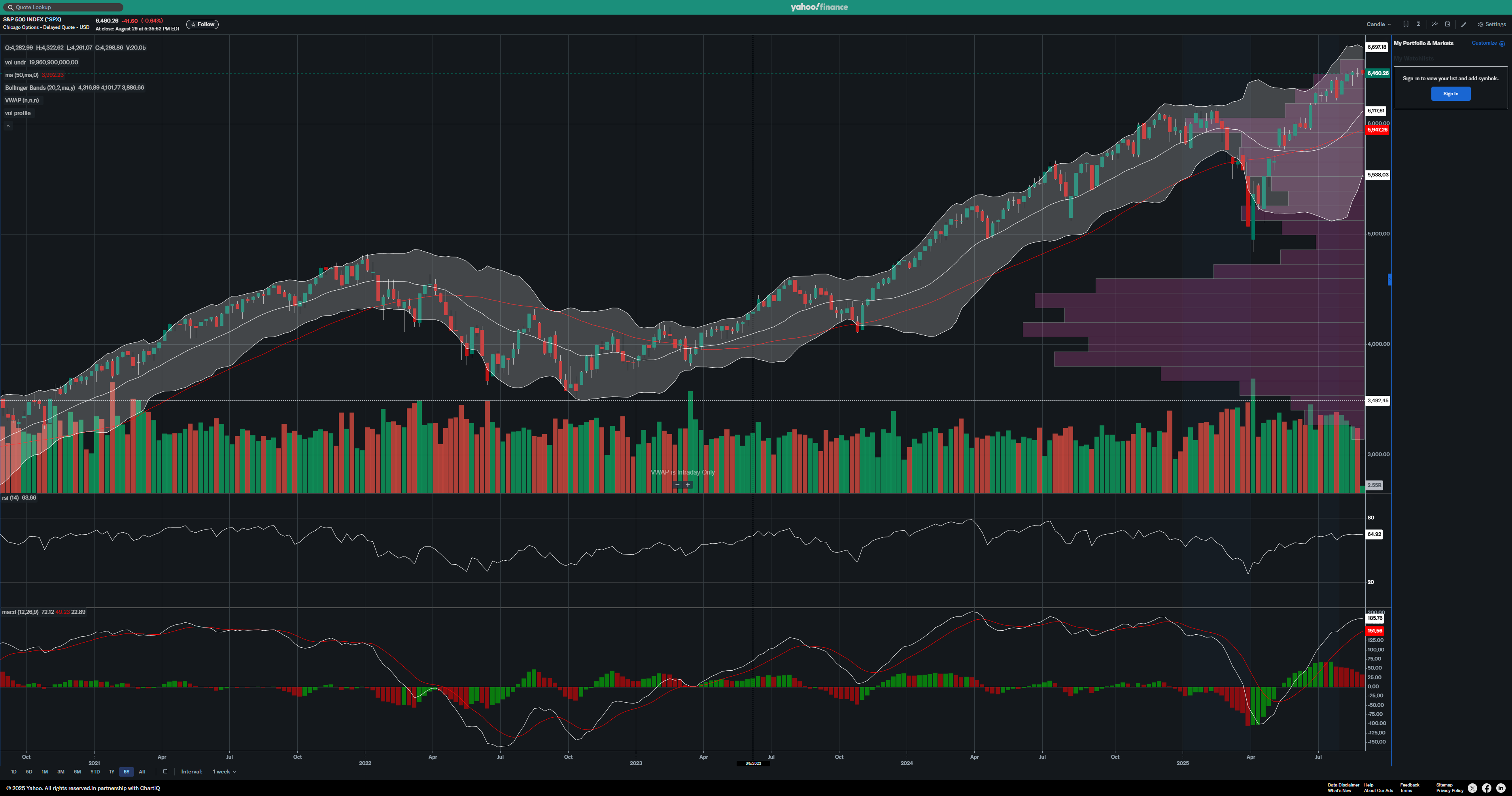The width and height of the screenshot is (1512, 796).
Task: Open custom date range calendar icon at bottom
Action: (165, 771)
